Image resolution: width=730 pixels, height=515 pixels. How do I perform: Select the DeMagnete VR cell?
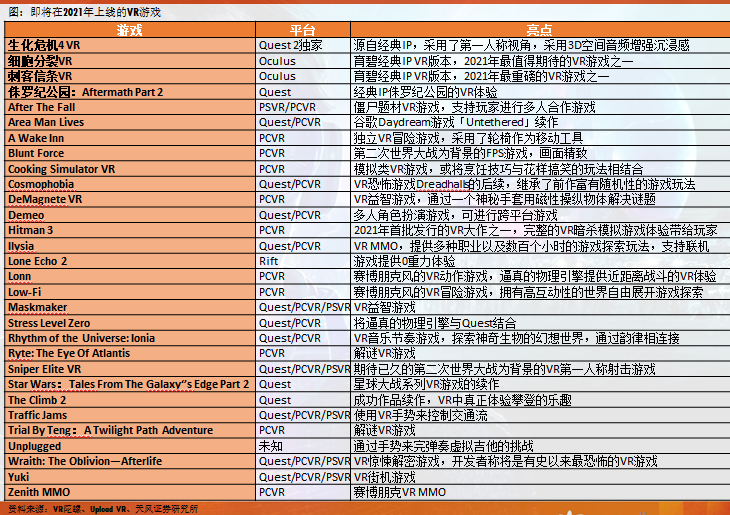click(130, 199)
